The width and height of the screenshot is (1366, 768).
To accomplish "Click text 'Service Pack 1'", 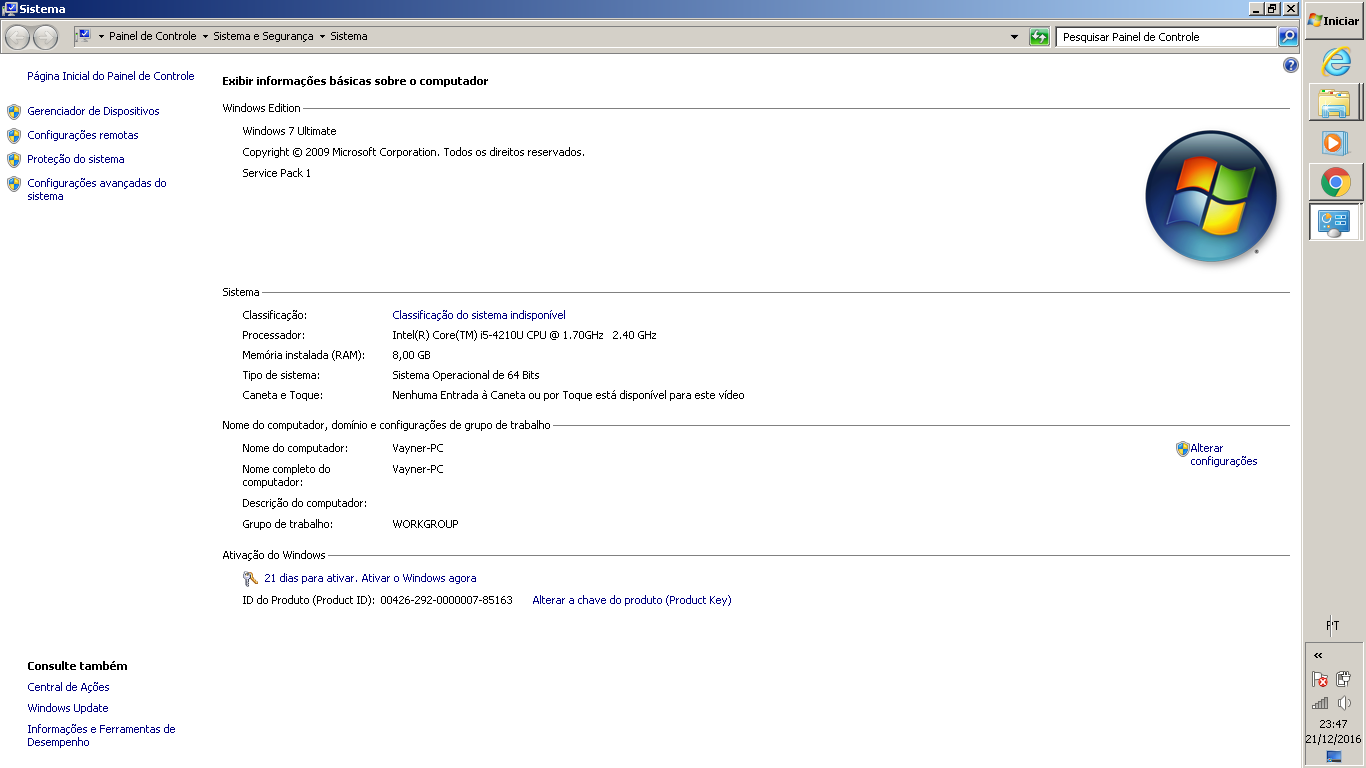I will pyautogui.click(x=277, y=173).
